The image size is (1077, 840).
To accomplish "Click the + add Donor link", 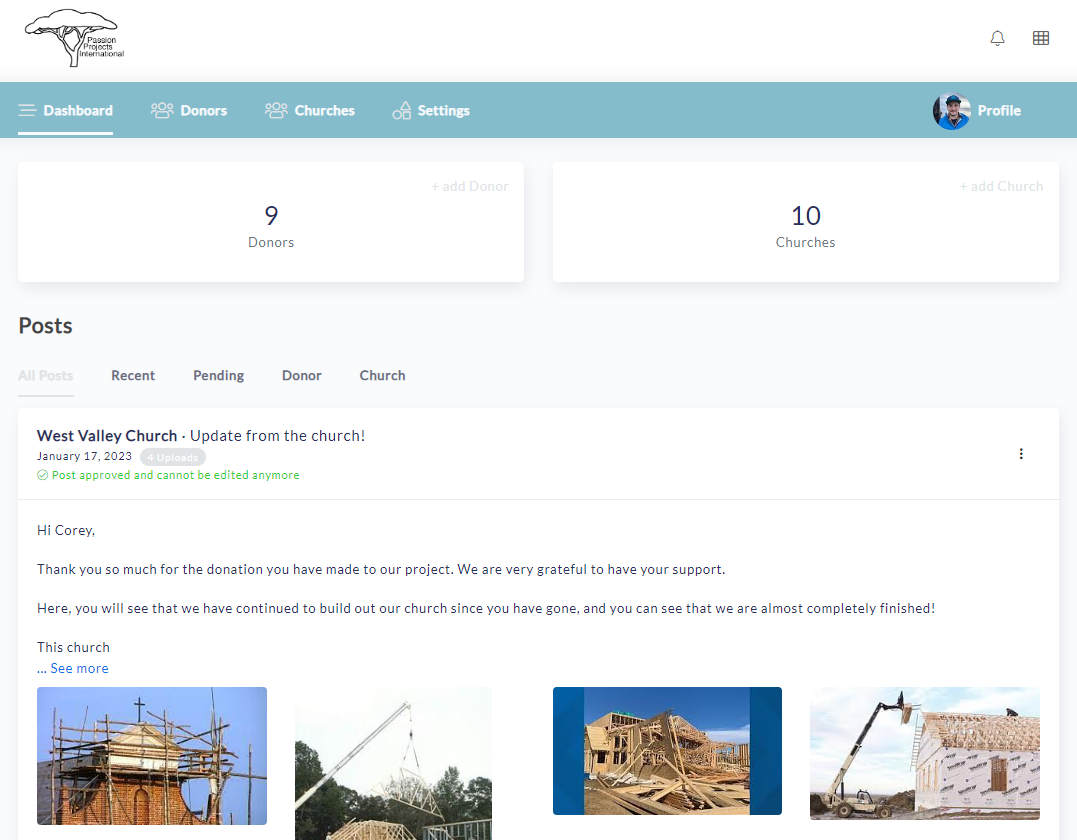I will 469,186.
